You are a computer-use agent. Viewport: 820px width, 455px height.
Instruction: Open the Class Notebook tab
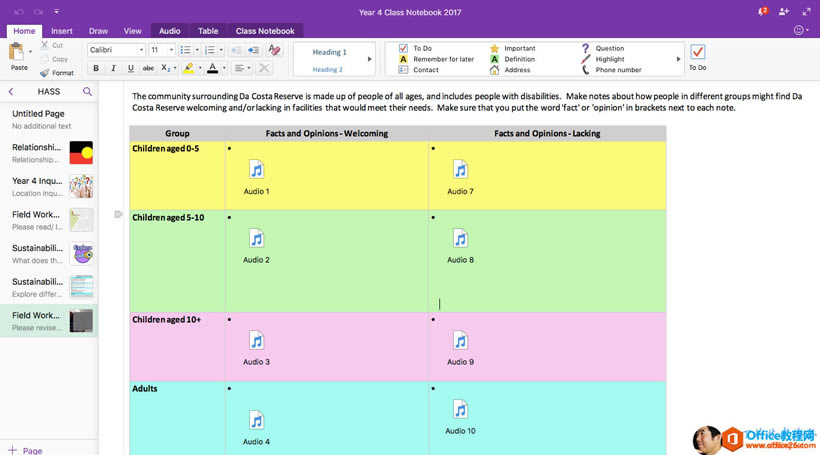[265, 31]
